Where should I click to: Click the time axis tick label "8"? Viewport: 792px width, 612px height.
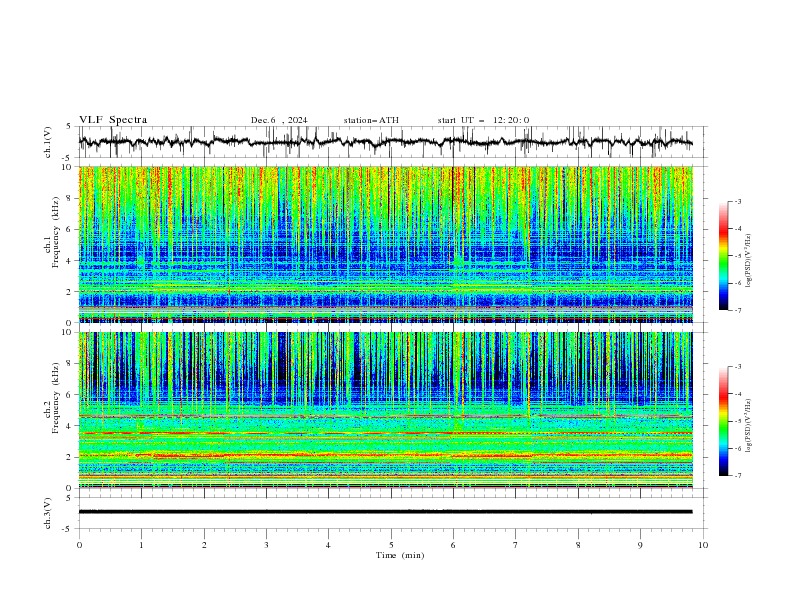click(x=578, y=545)
